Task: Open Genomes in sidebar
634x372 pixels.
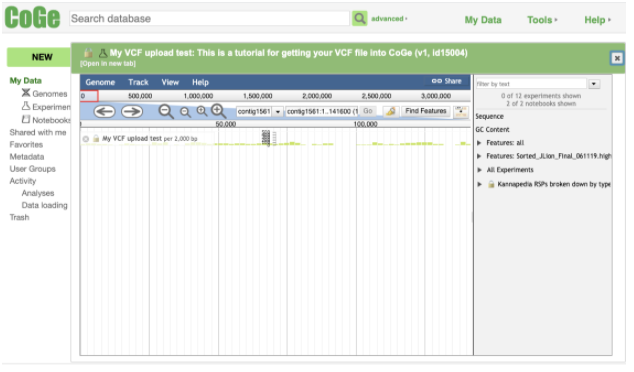Action: pyautogui.click(x=50, y=93)
